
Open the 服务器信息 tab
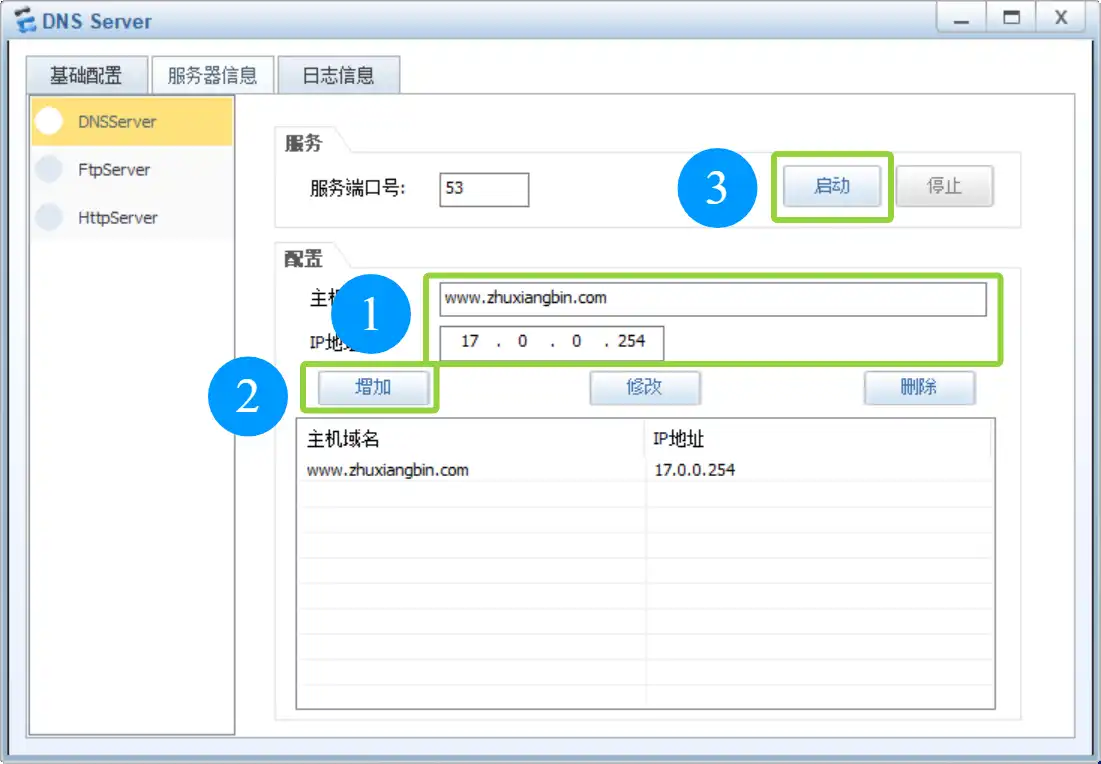point(212,75)
